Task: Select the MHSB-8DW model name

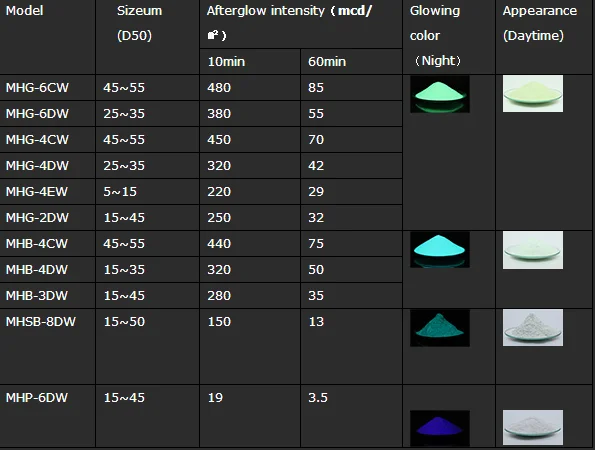Action: (x=41, y=322)
